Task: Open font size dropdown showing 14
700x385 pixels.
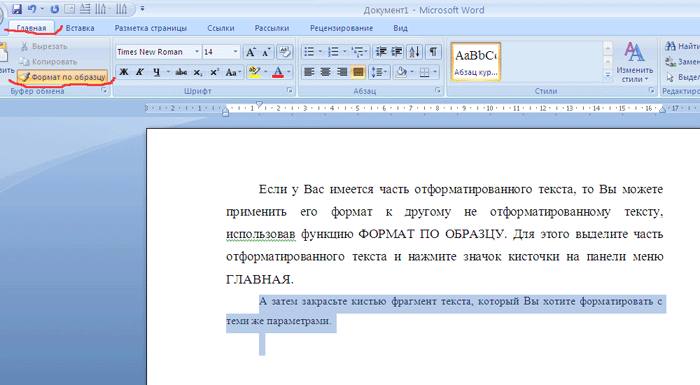Action: click(235, 52)
